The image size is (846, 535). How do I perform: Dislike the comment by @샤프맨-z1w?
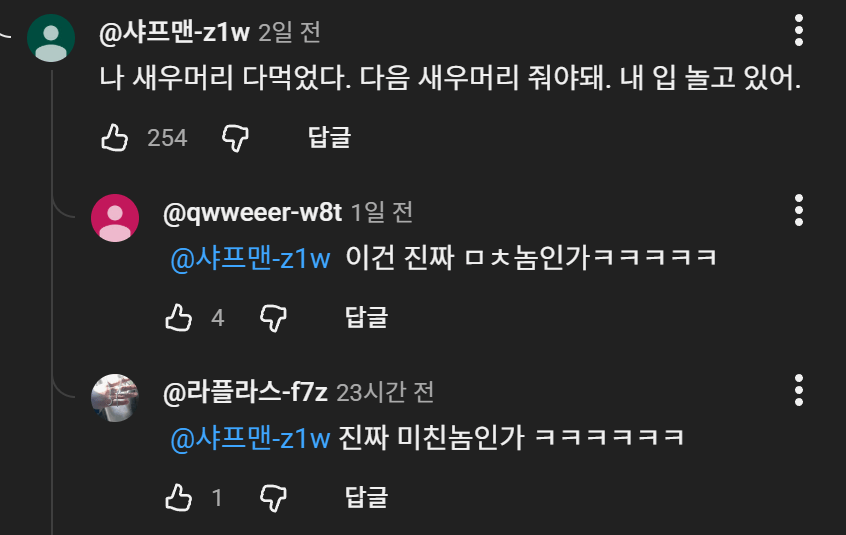(x=235, y=138)
